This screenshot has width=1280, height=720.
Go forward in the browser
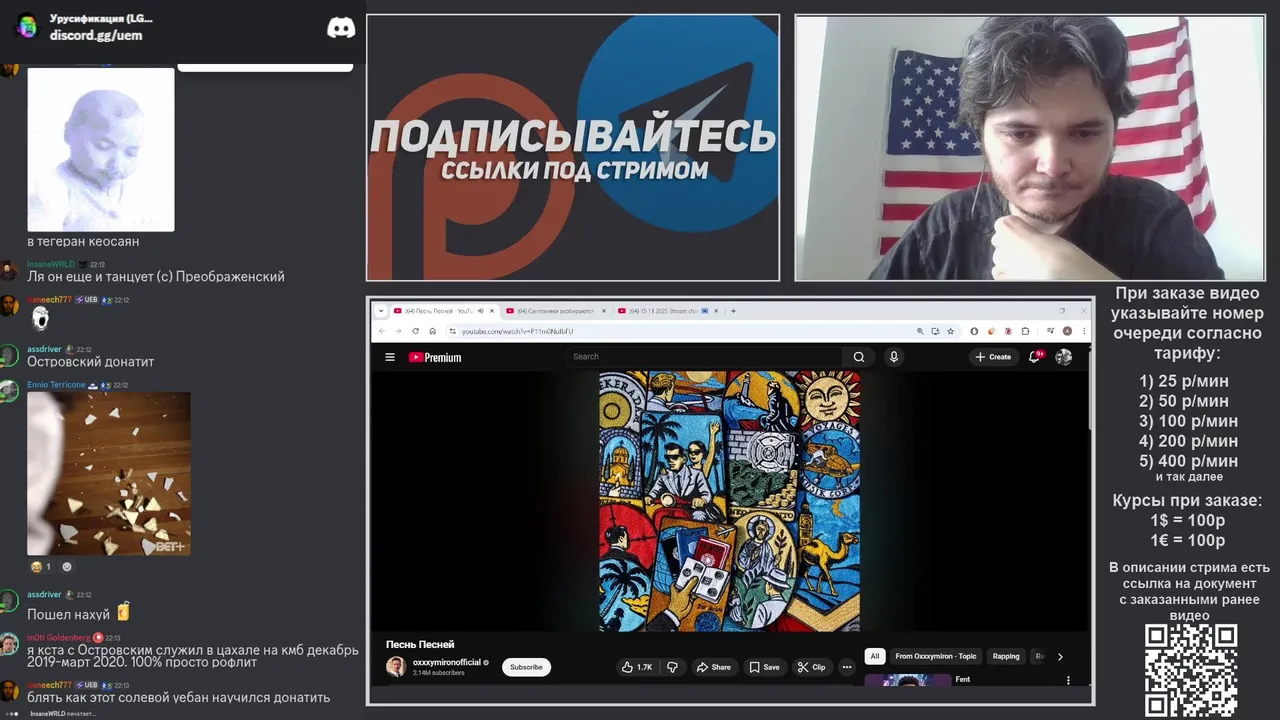pyautogui.click(x=398, y=331)
